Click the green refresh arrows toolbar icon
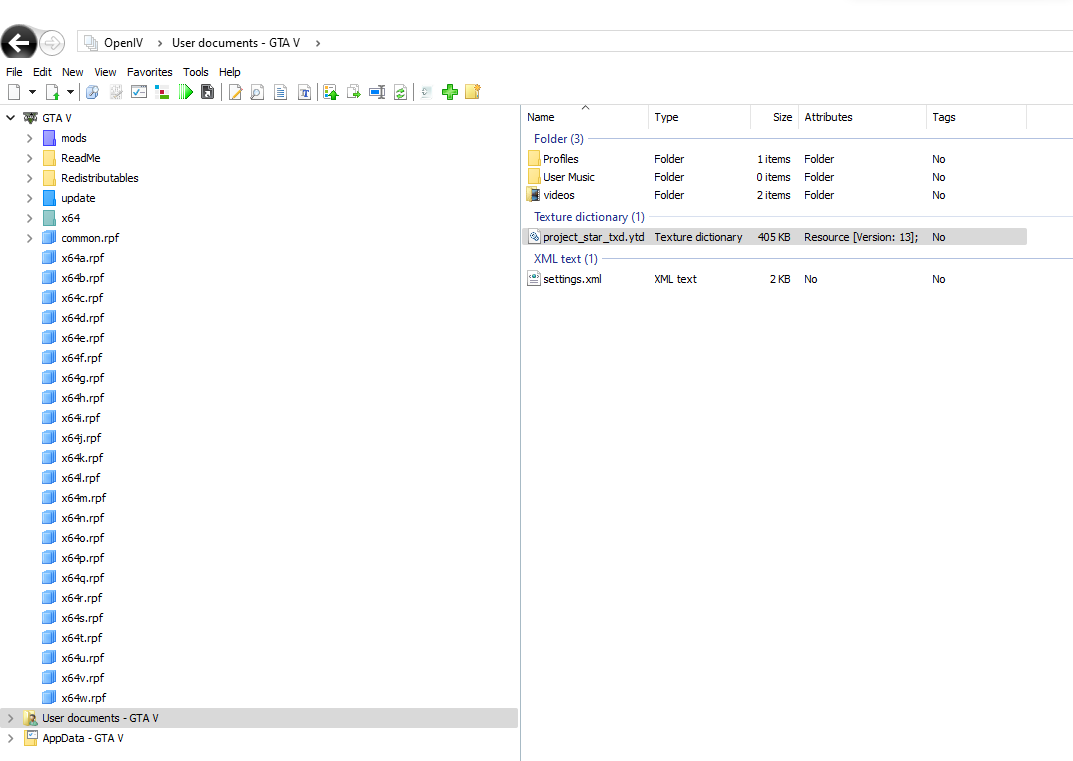This screenshot has width=1073, height=761. click(x=400, y=92)
